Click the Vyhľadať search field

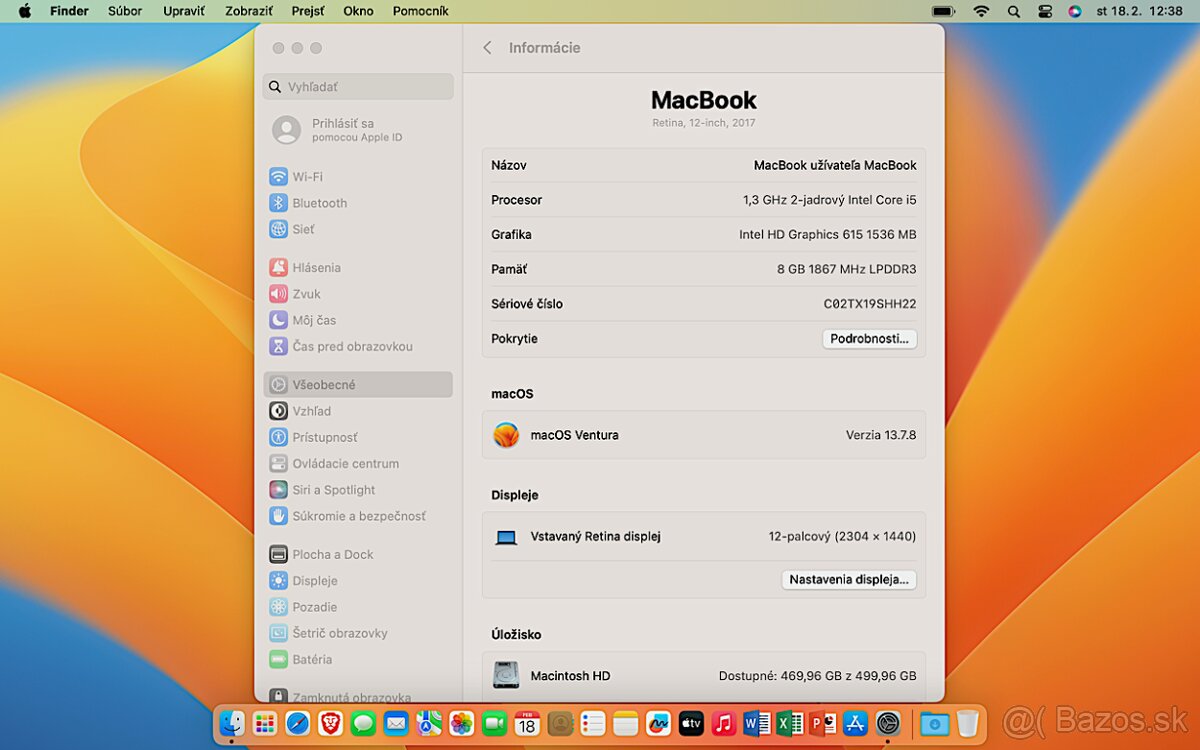(357, 87)
